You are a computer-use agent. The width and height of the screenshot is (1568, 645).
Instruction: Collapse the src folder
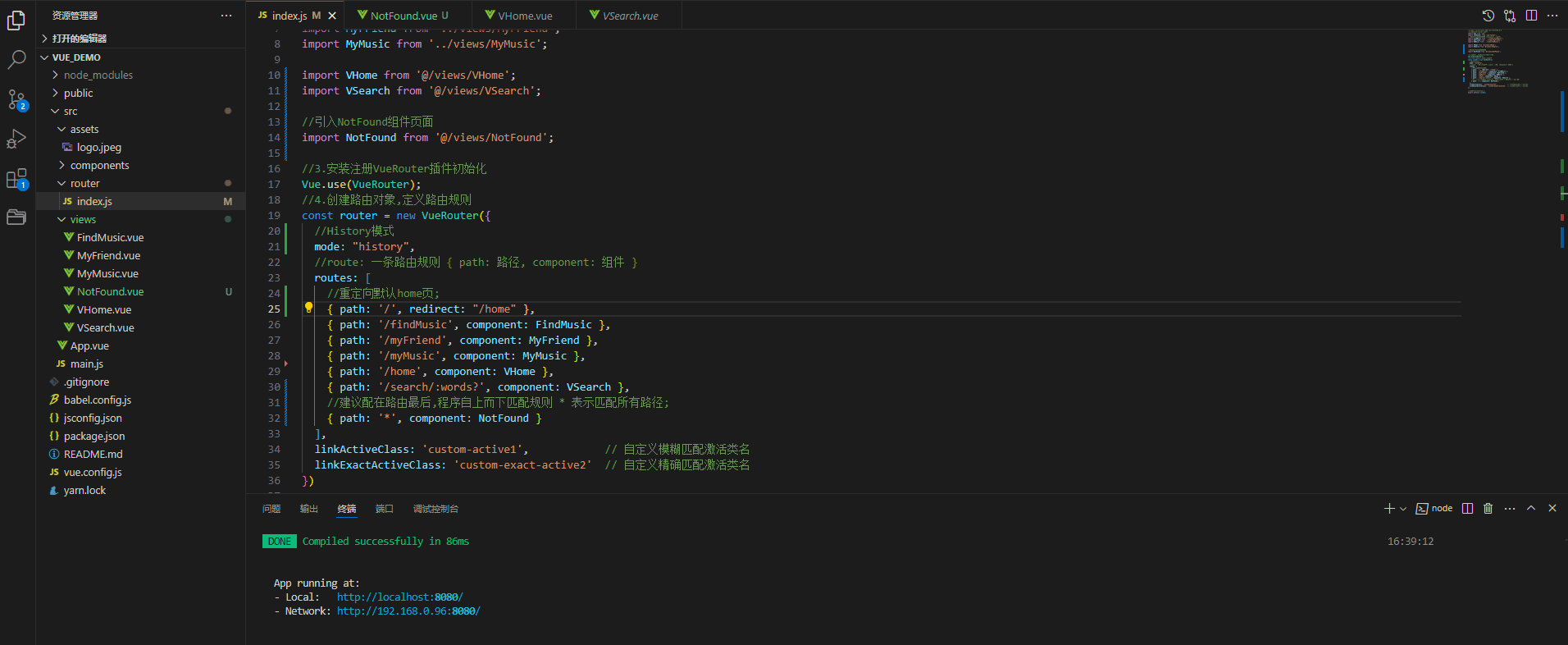point(140,111)
